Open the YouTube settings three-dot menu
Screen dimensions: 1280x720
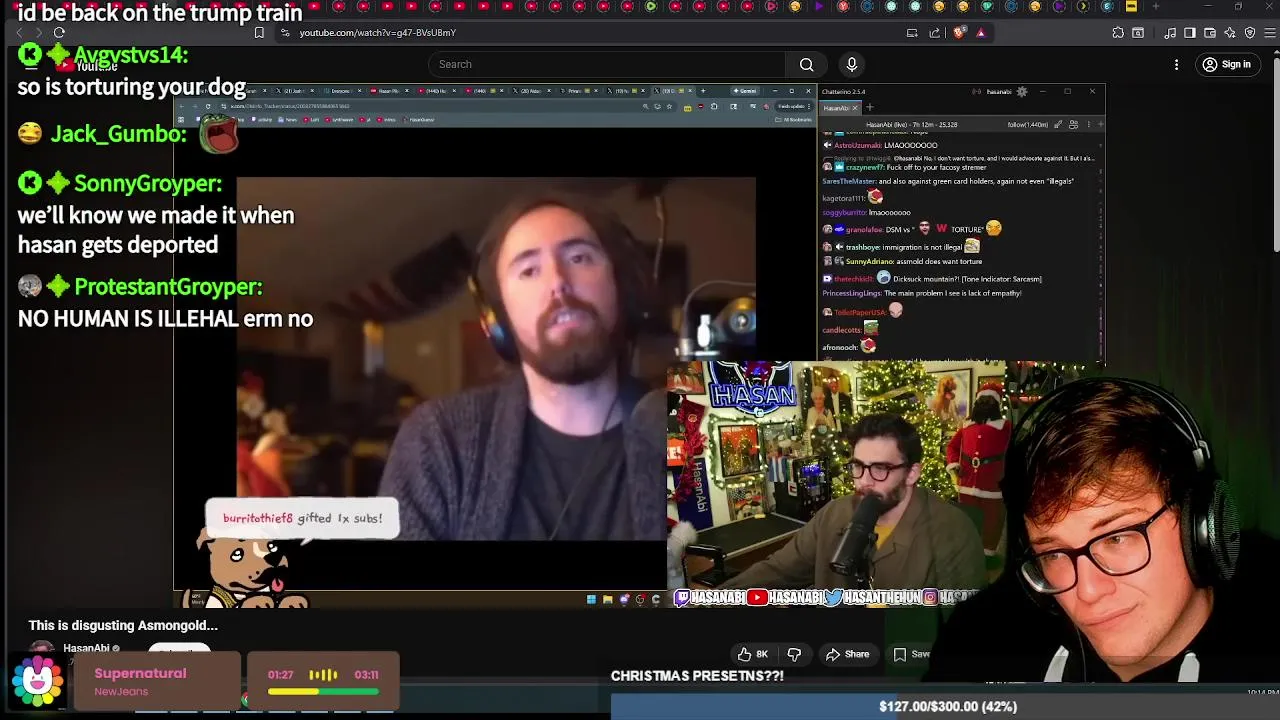1176,64
